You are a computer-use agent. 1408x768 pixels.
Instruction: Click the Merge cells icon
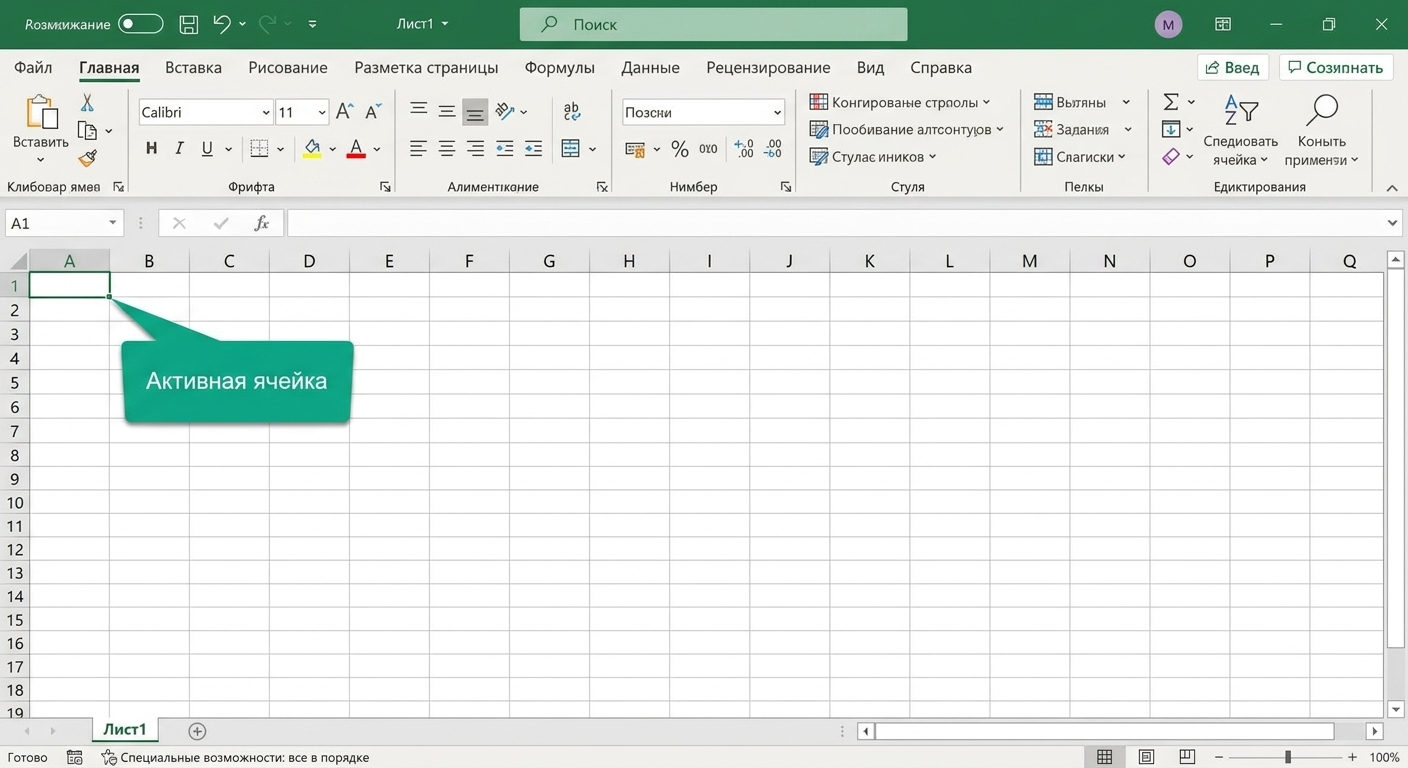(x=571, y=149)
